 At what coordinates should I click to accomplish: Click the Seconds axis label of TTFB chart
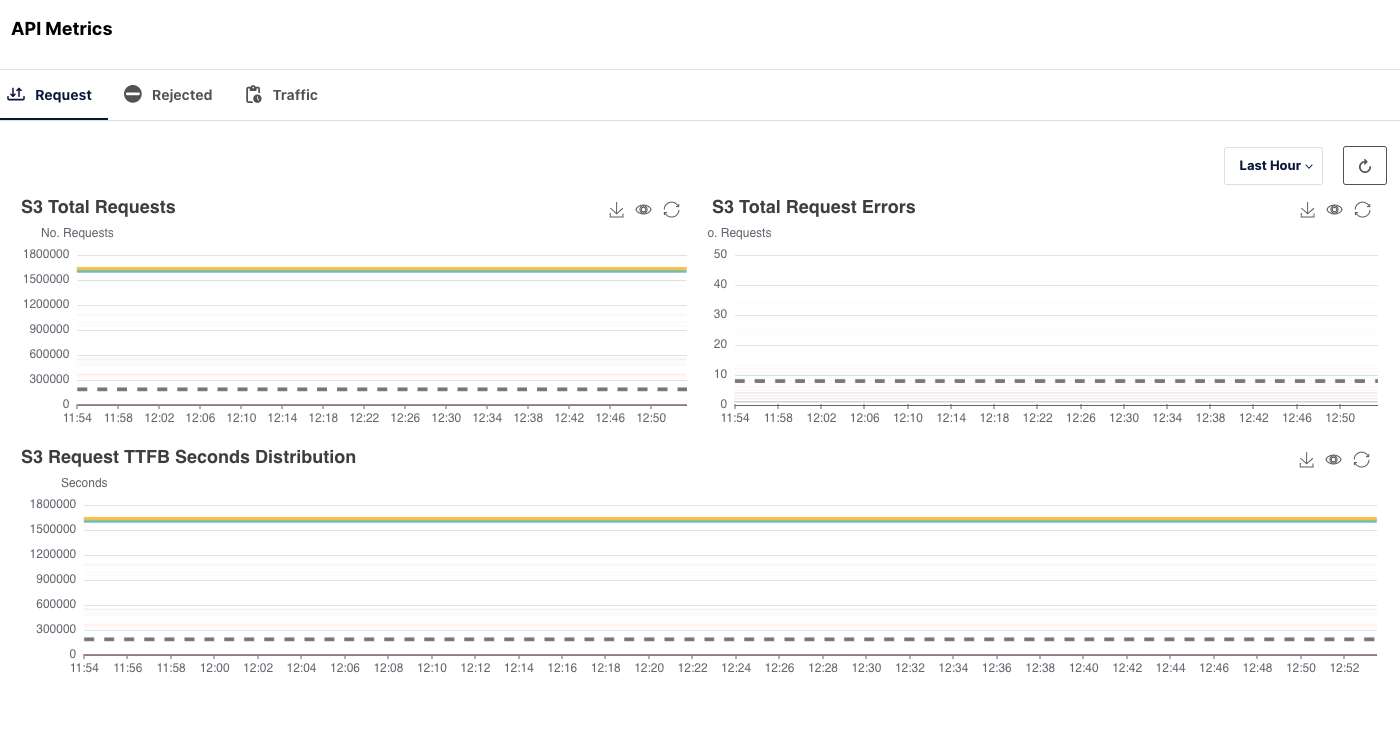(84, 483)
